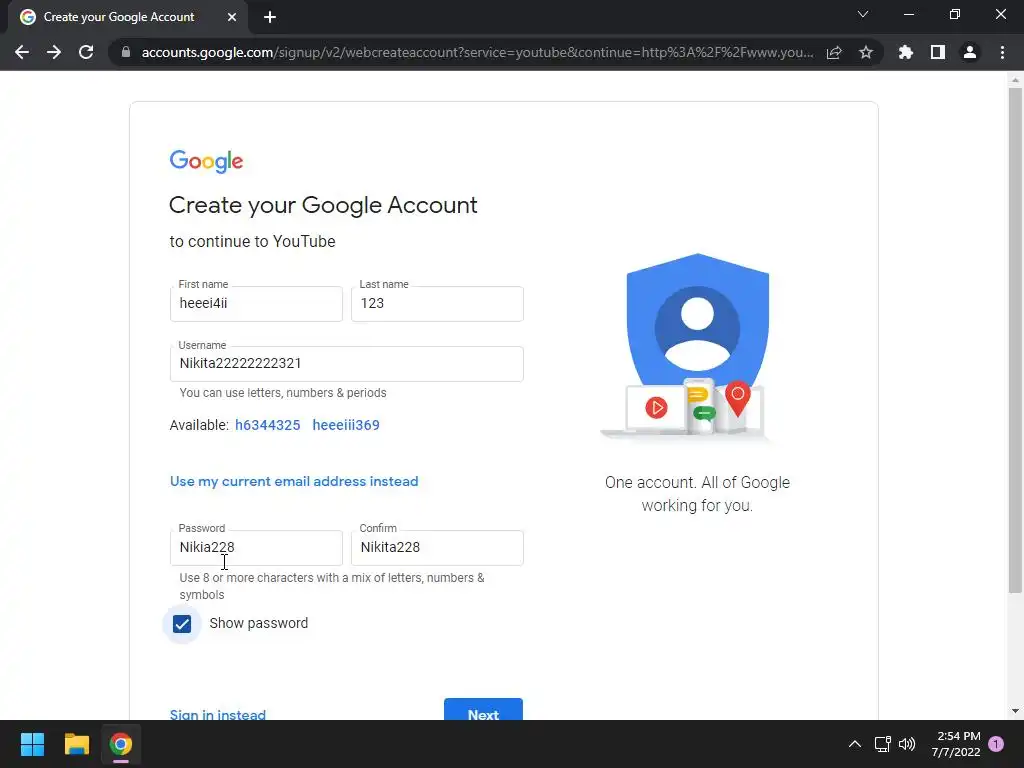1024x768 pixels.
Task: Follow the Sign in instead link
Action: click(x=217, y=714)
